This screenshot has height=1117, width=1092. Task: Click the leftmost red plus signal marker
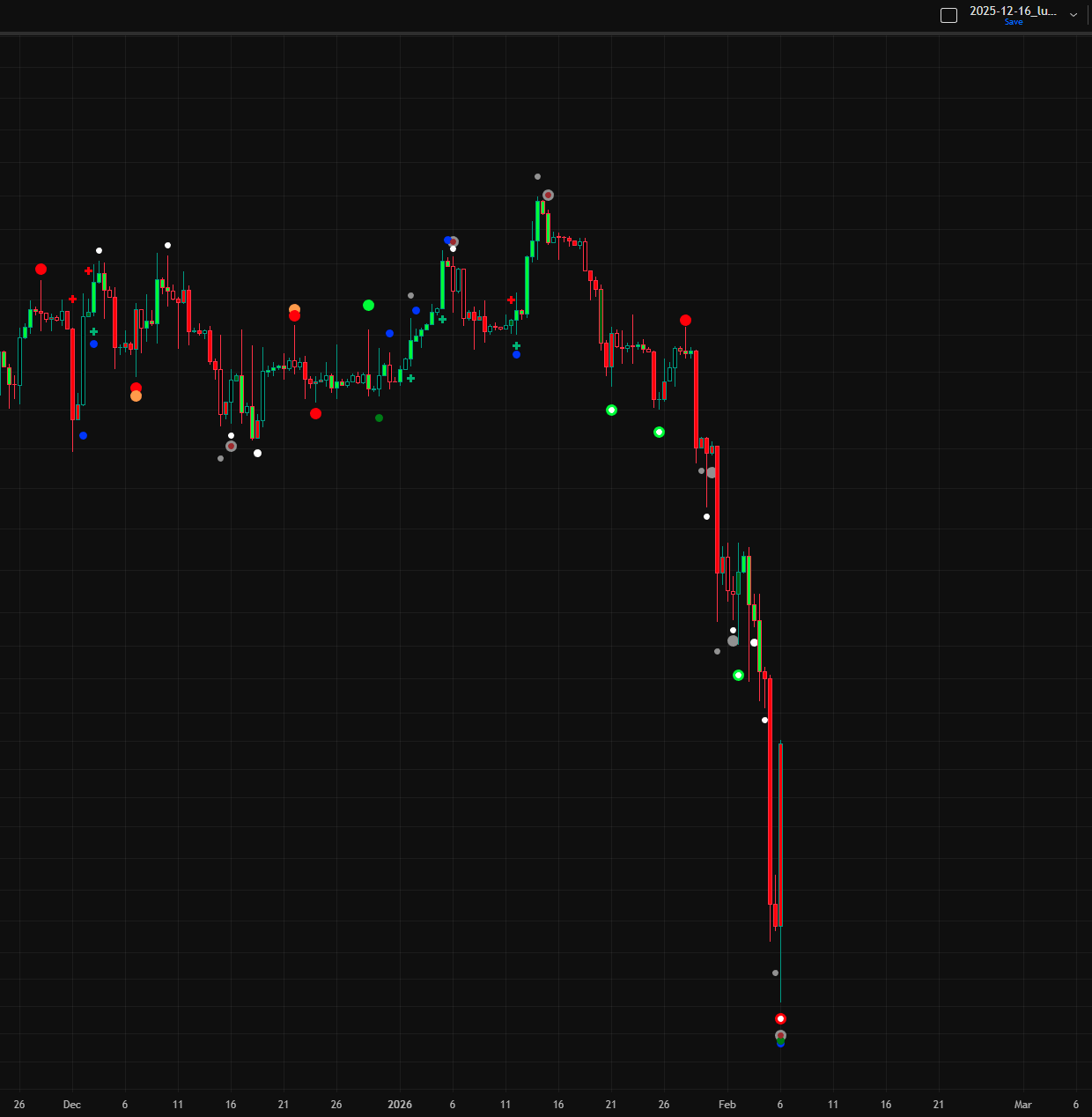[72, 300]
